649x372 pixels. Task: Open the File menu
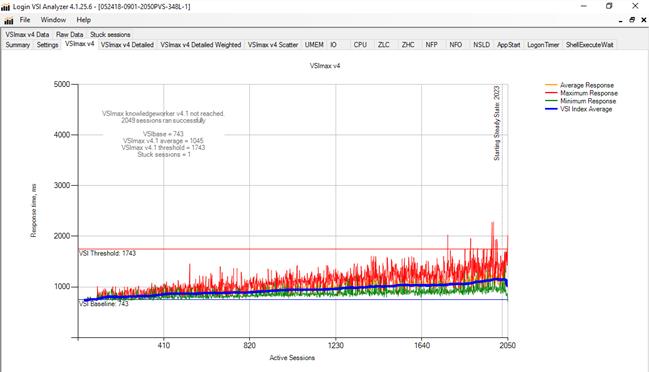[25, 20]
